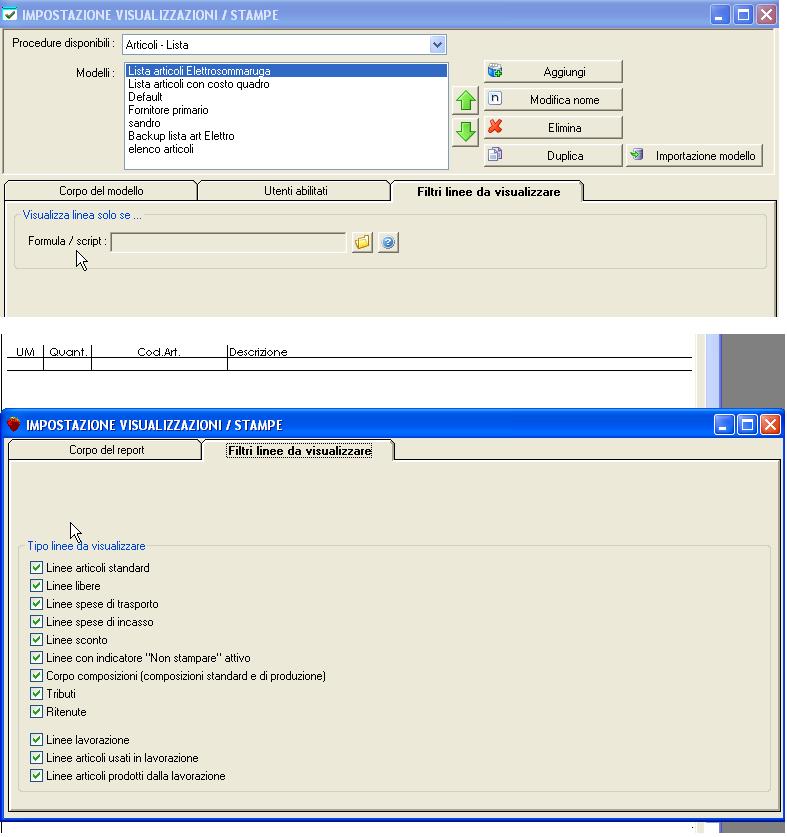Toggle Linee con indicatore Non stampare attivo
The width and height of the screenshot is (787, 837).
tap(36, 658)
